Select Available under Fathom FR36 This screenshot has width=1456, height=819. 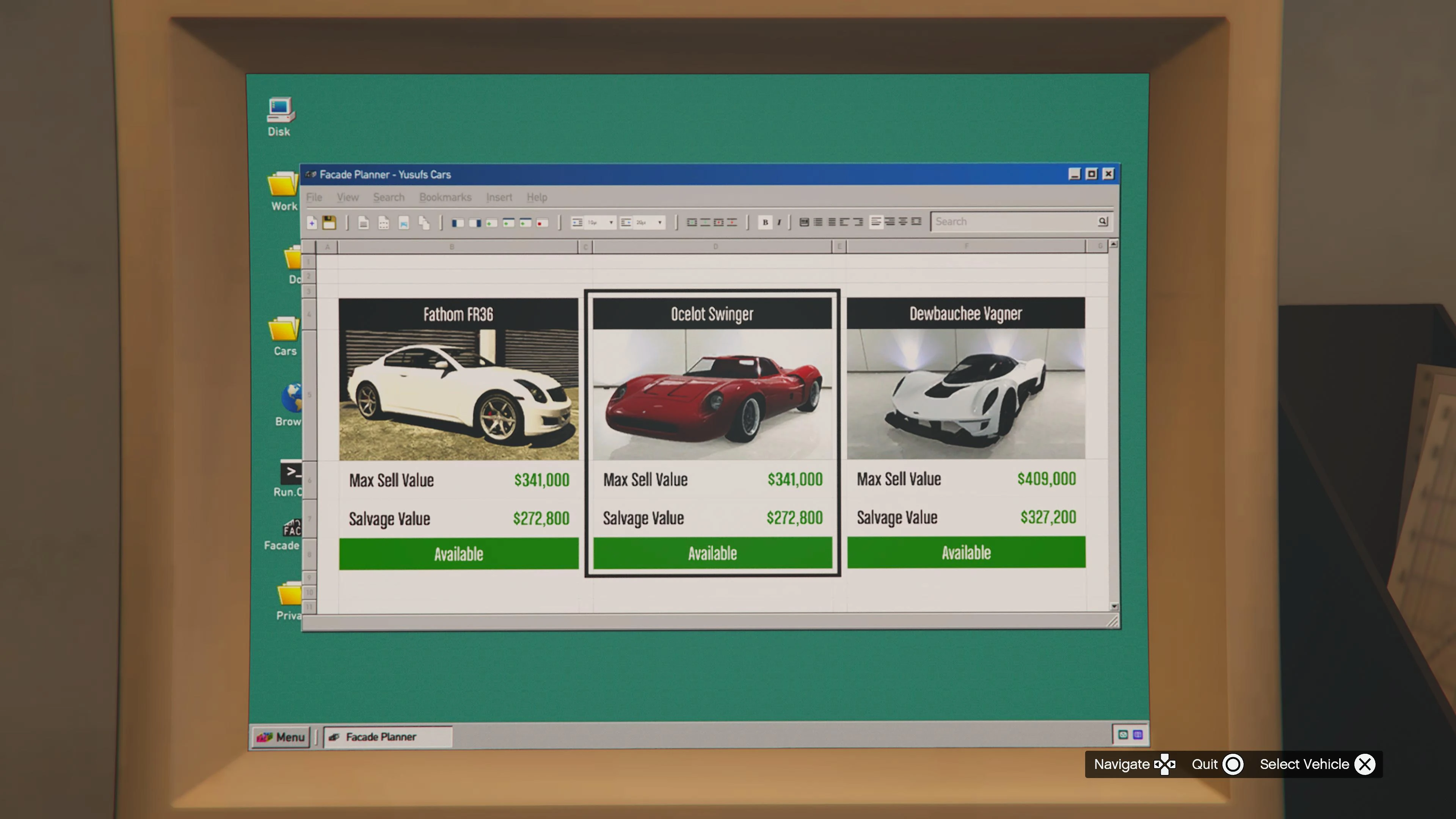click(458, 553)
